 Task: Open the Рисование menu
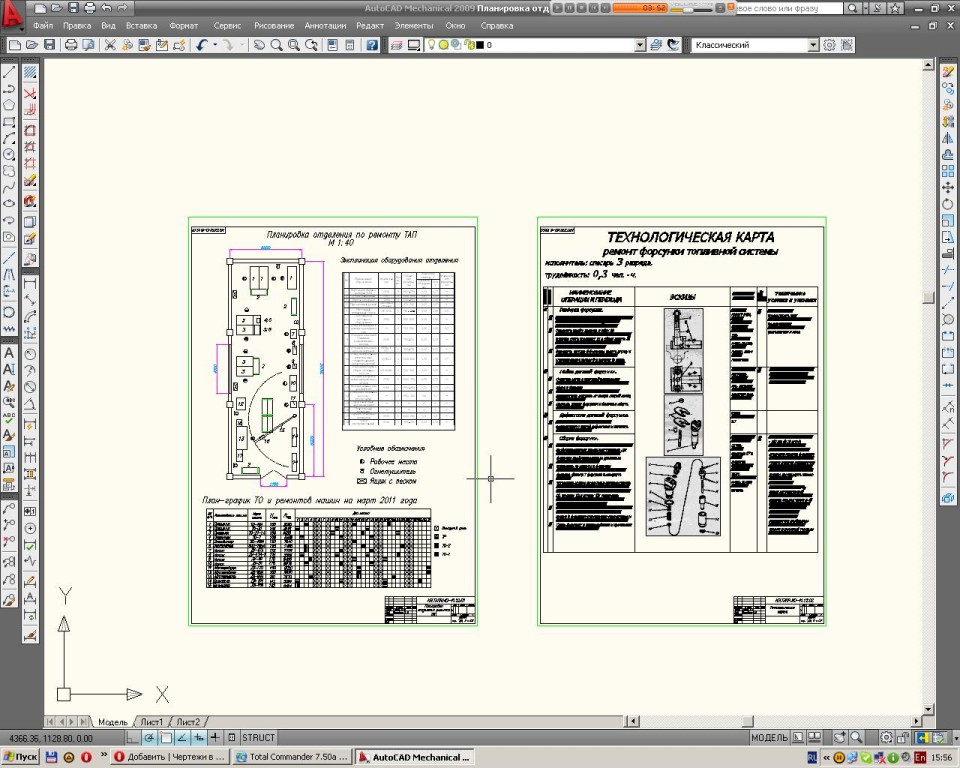coord(274,26)
